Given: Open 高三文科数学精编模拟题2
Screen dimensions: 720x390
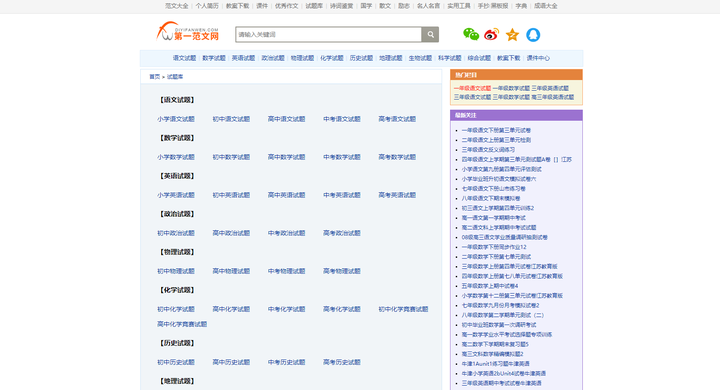Looking at the screenshot, I should click(x=492, y=354).
